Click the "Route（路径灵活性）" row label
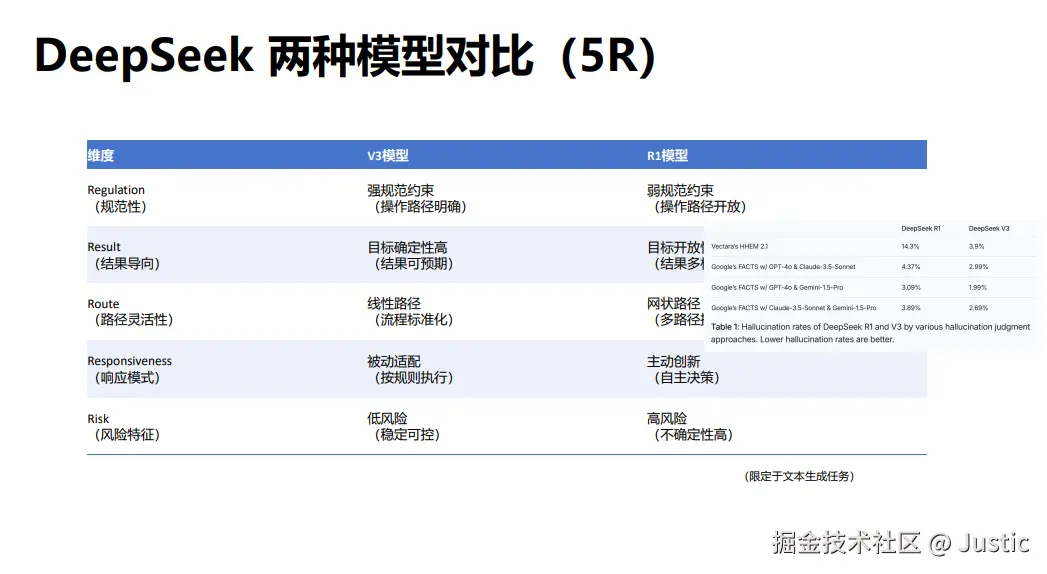Screen dimensions: 1047x574 (130, 312)
